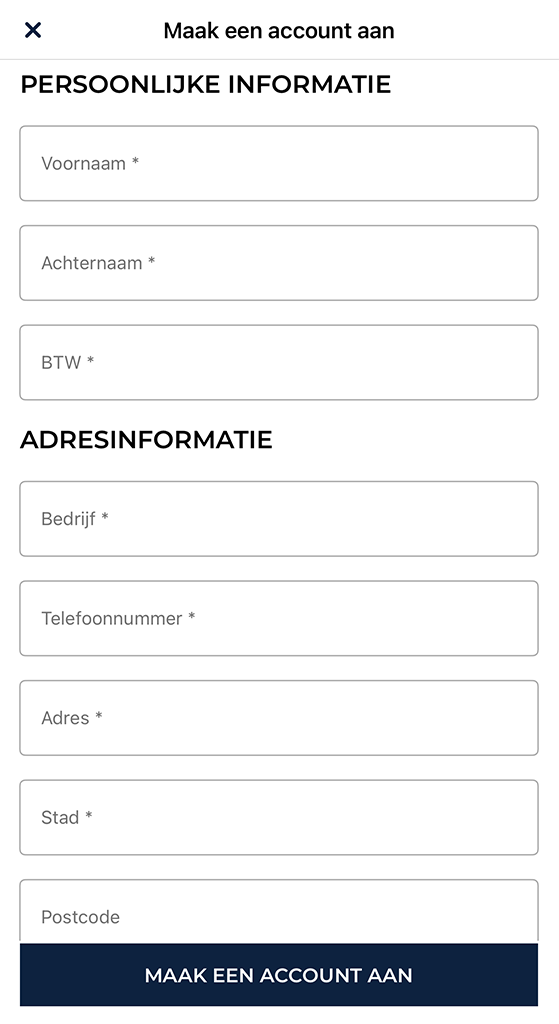Image resolution: width=559 pixels, height=1024 pixels.
Task: Tap the required asterisk after BTW
Action: [91, 360]
